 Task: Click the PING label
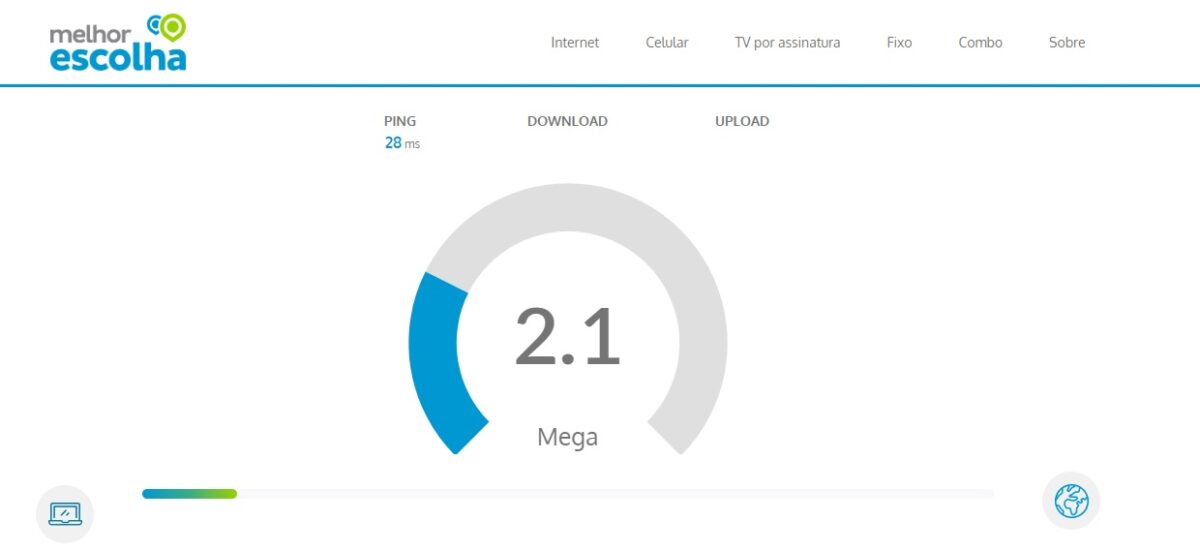400,121
